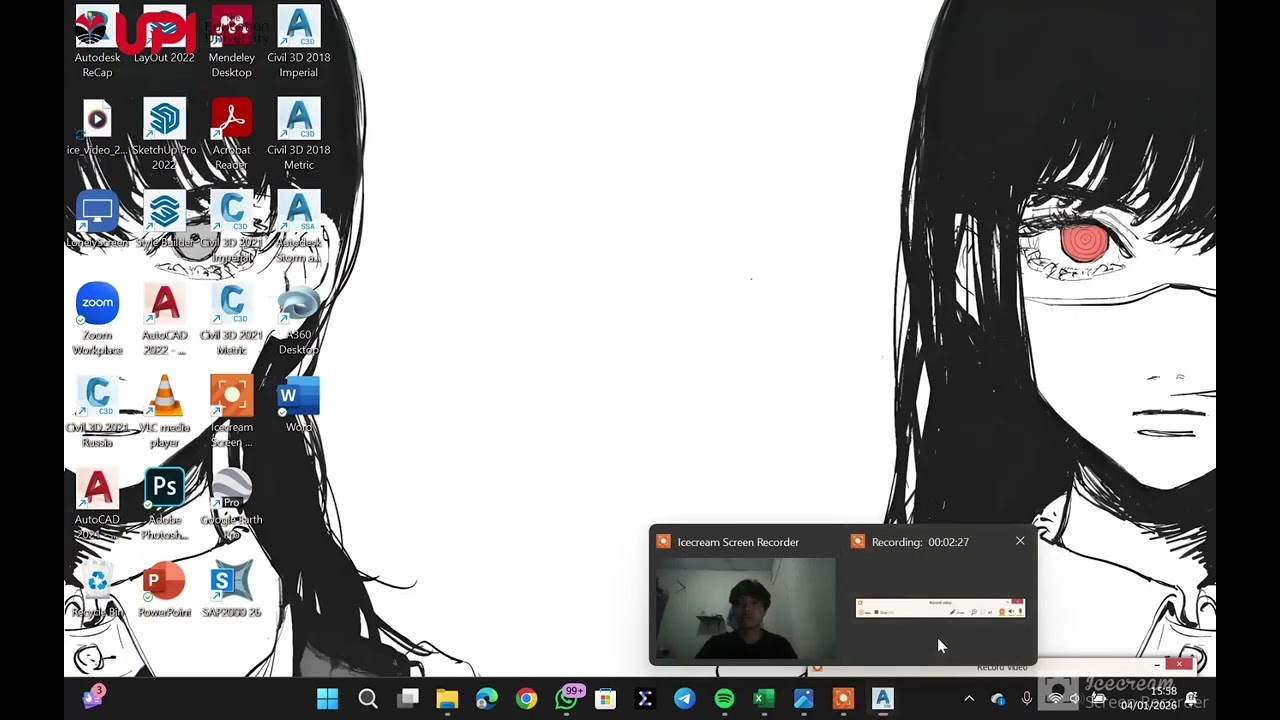Open Microsoft Store from the taskbar
The height and width of the screenshot is (720, 1280).
[605, 699]
